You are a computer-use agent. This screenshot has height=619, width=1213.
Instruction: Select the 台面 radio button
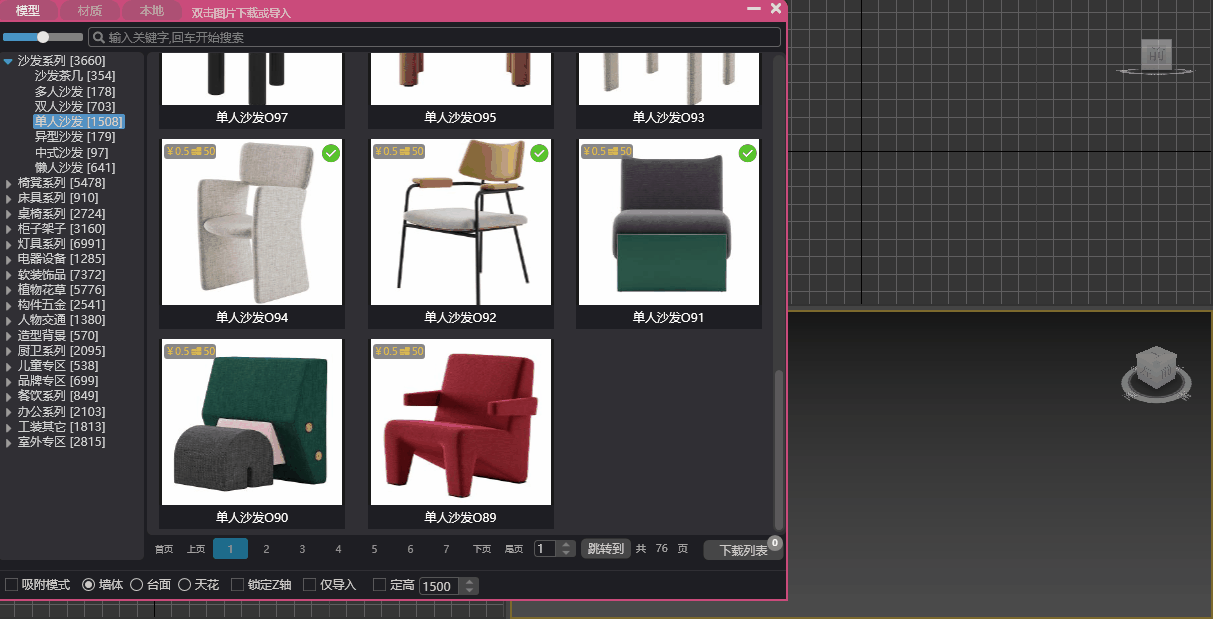(x=137, y=584)
